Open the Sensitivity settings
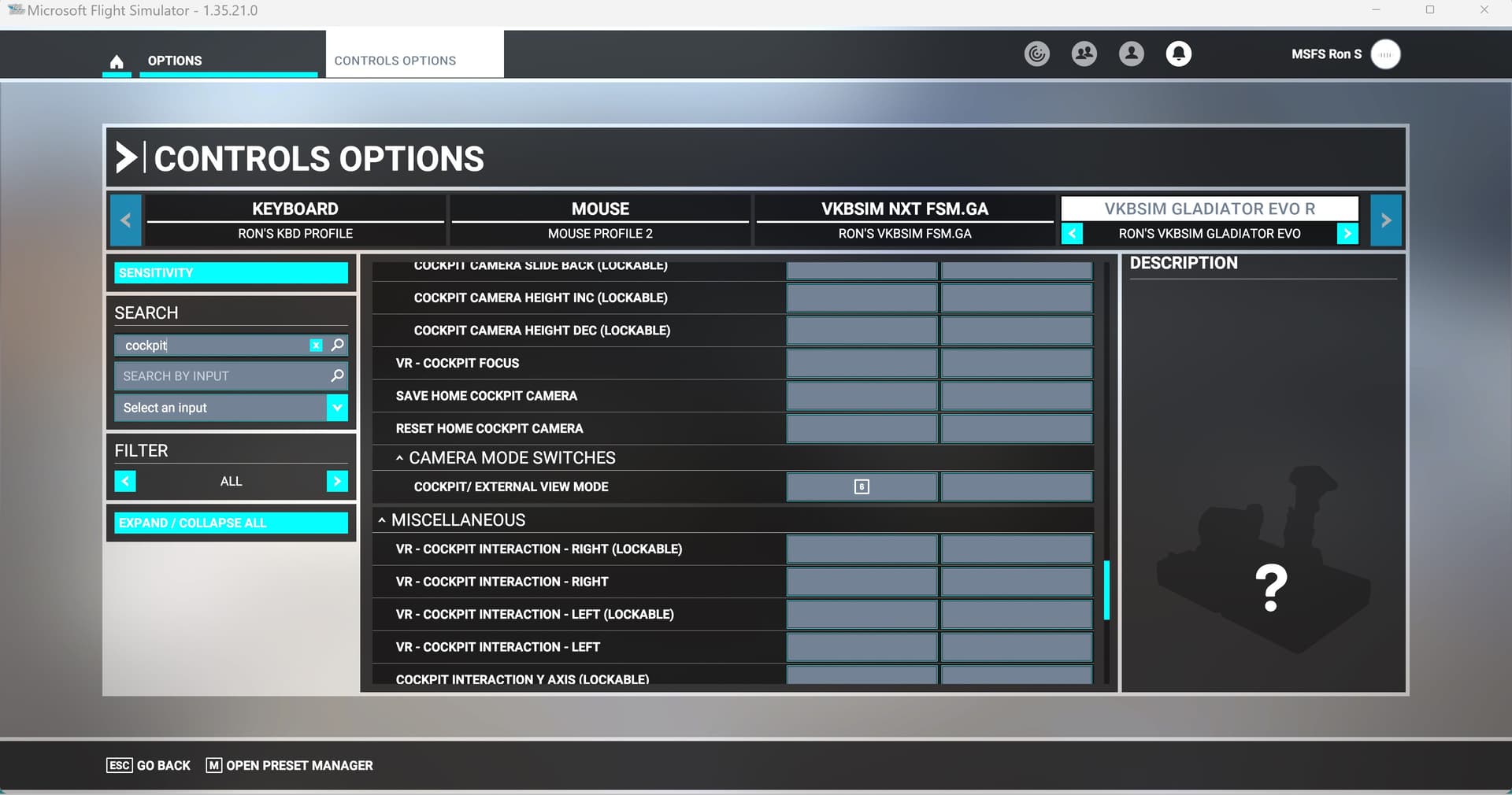The width and height of the screenshot is (1512, 795). pos(230,272)
